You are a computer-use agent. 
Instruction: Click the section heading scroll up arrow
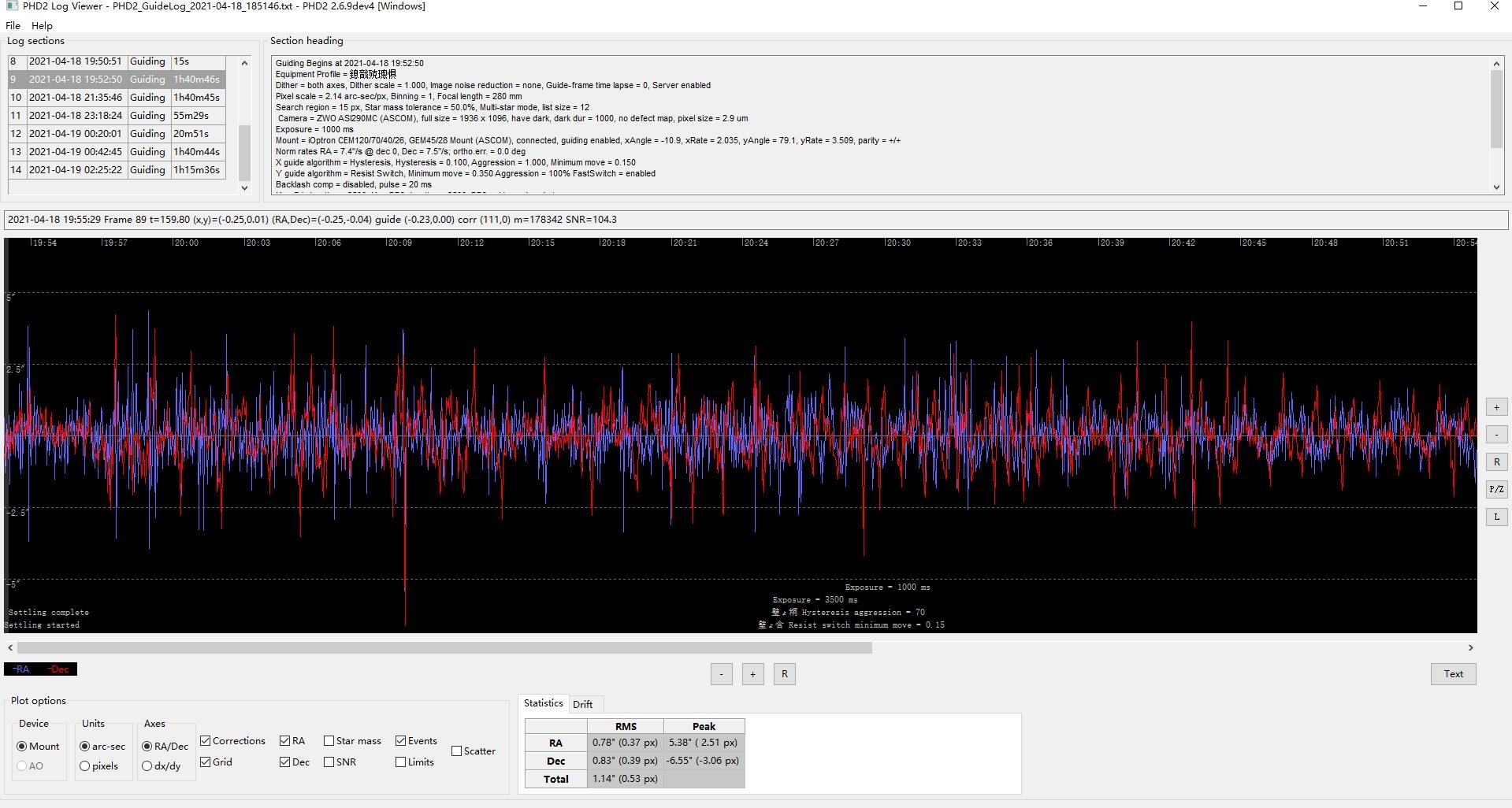point(1497,63)
